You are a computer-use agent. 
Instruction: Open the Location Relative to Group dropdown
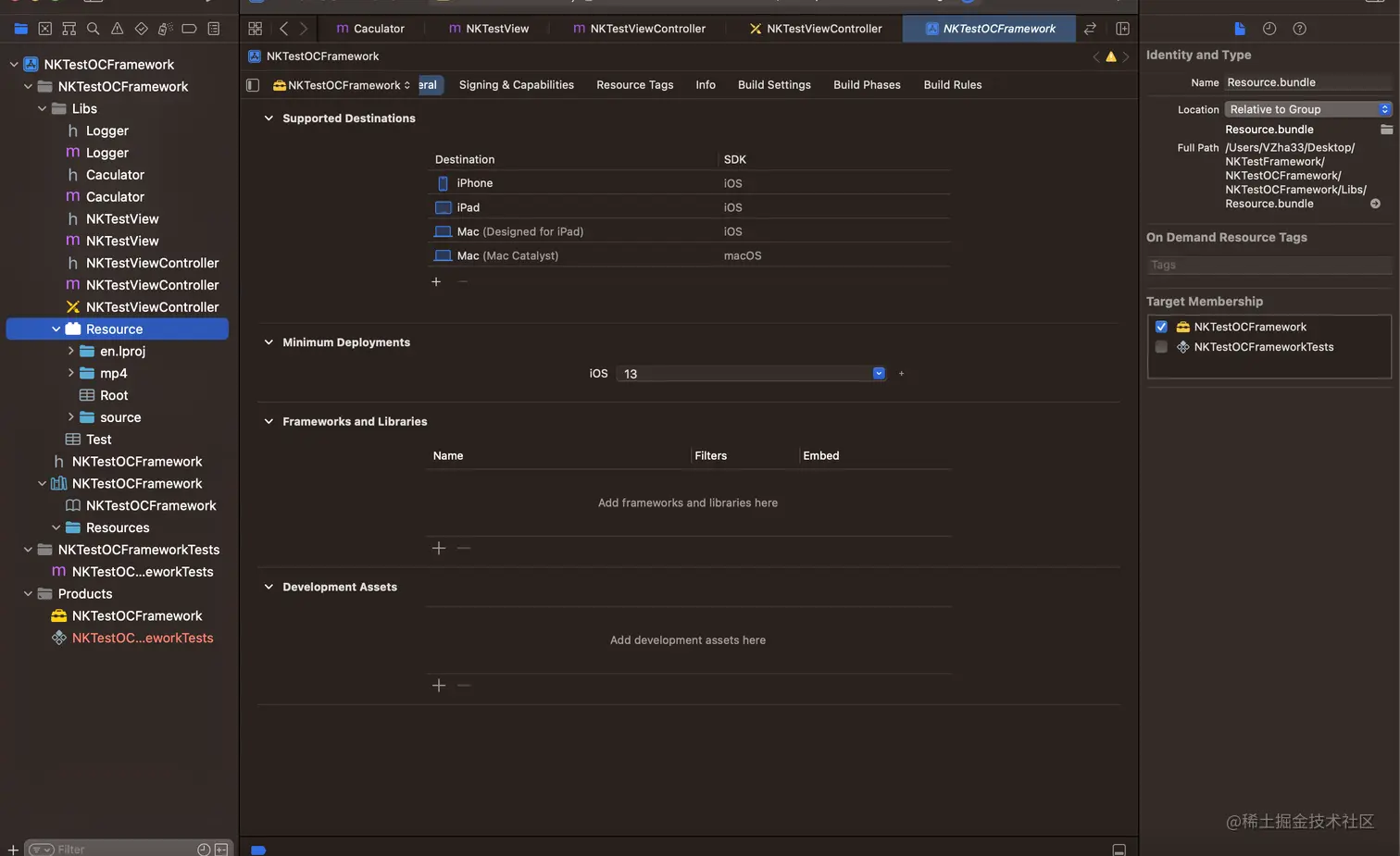click(1308, 109)
